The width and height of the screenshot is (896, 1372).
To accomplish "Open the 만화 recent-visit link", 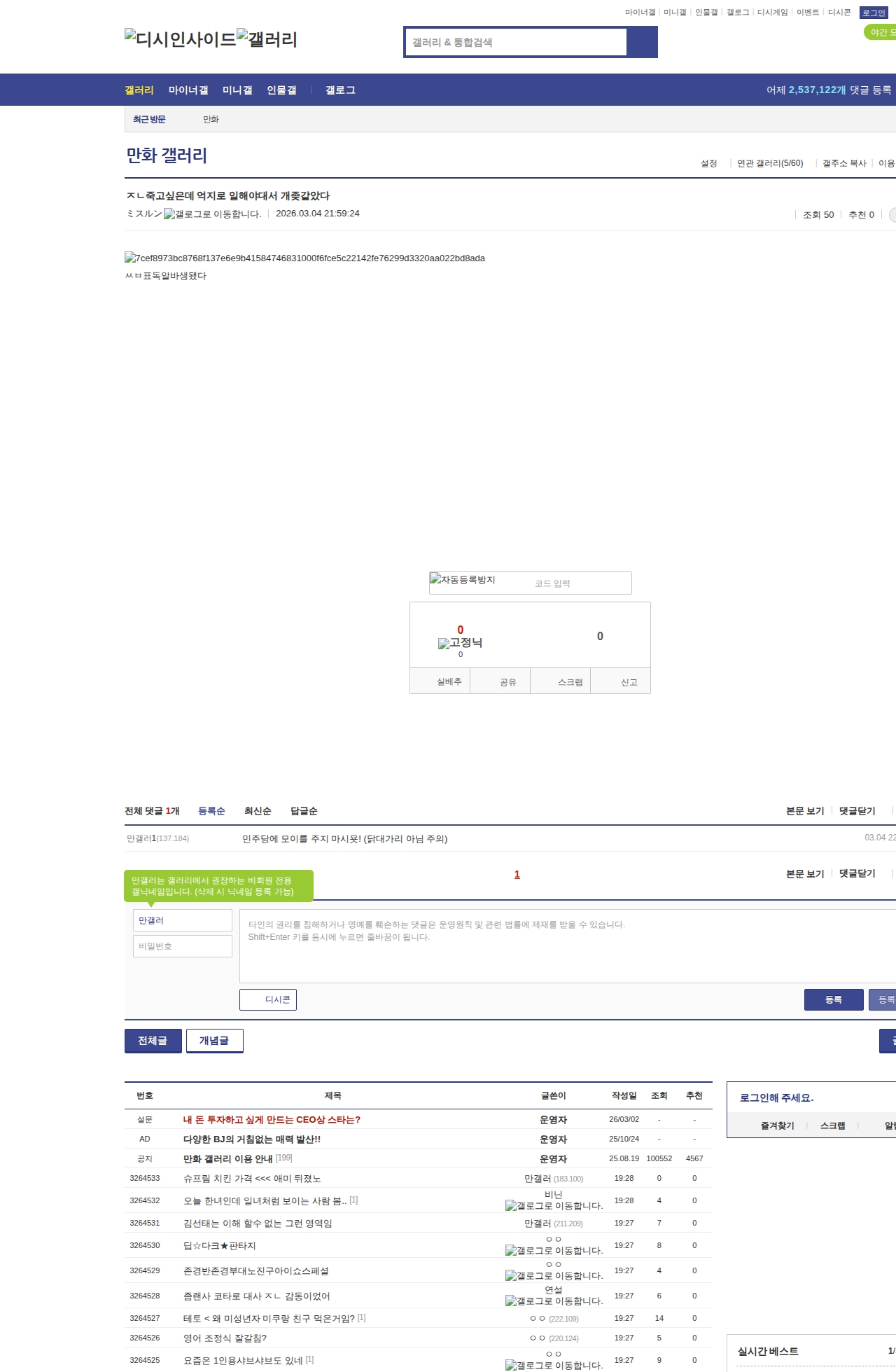I will tap(211, 119).
